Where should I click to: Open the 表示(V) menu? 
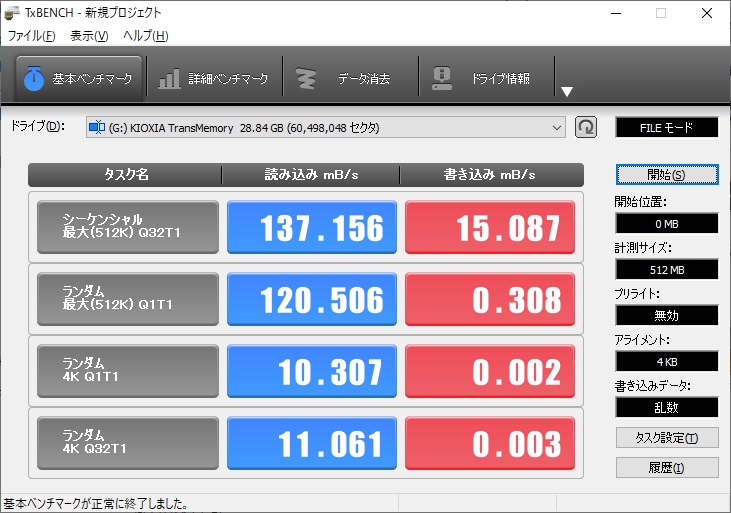(89, 36)
